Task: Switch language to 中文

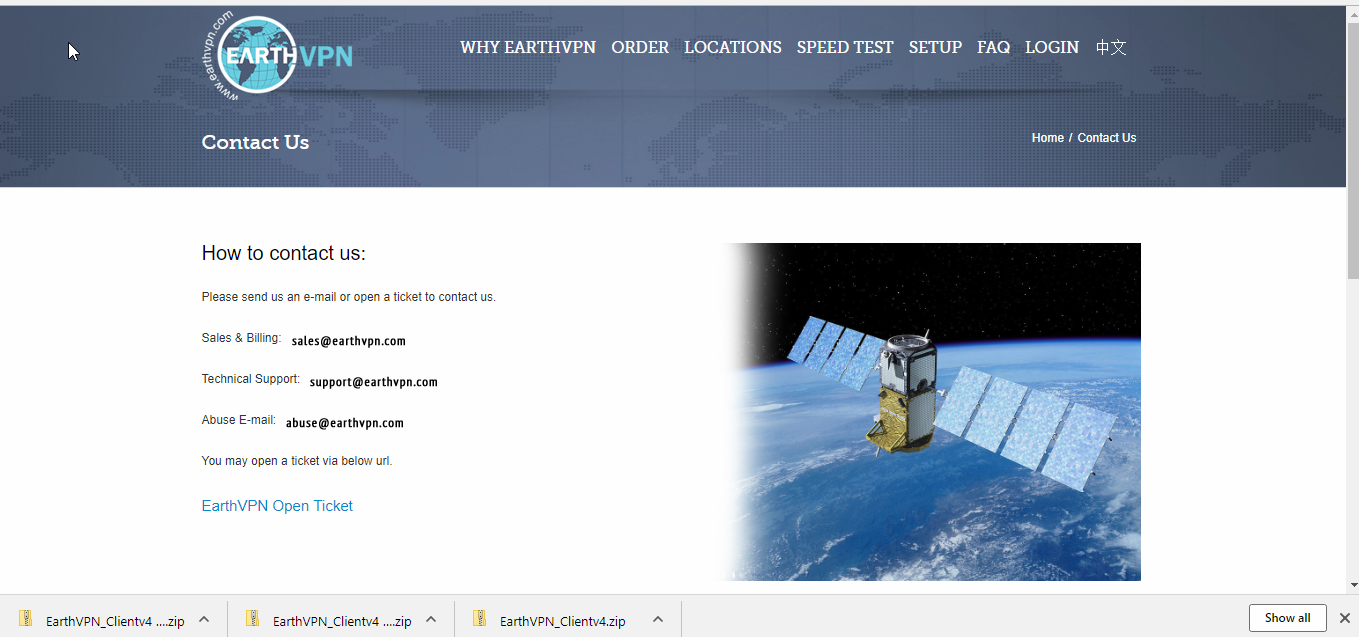Action: 1111,47
